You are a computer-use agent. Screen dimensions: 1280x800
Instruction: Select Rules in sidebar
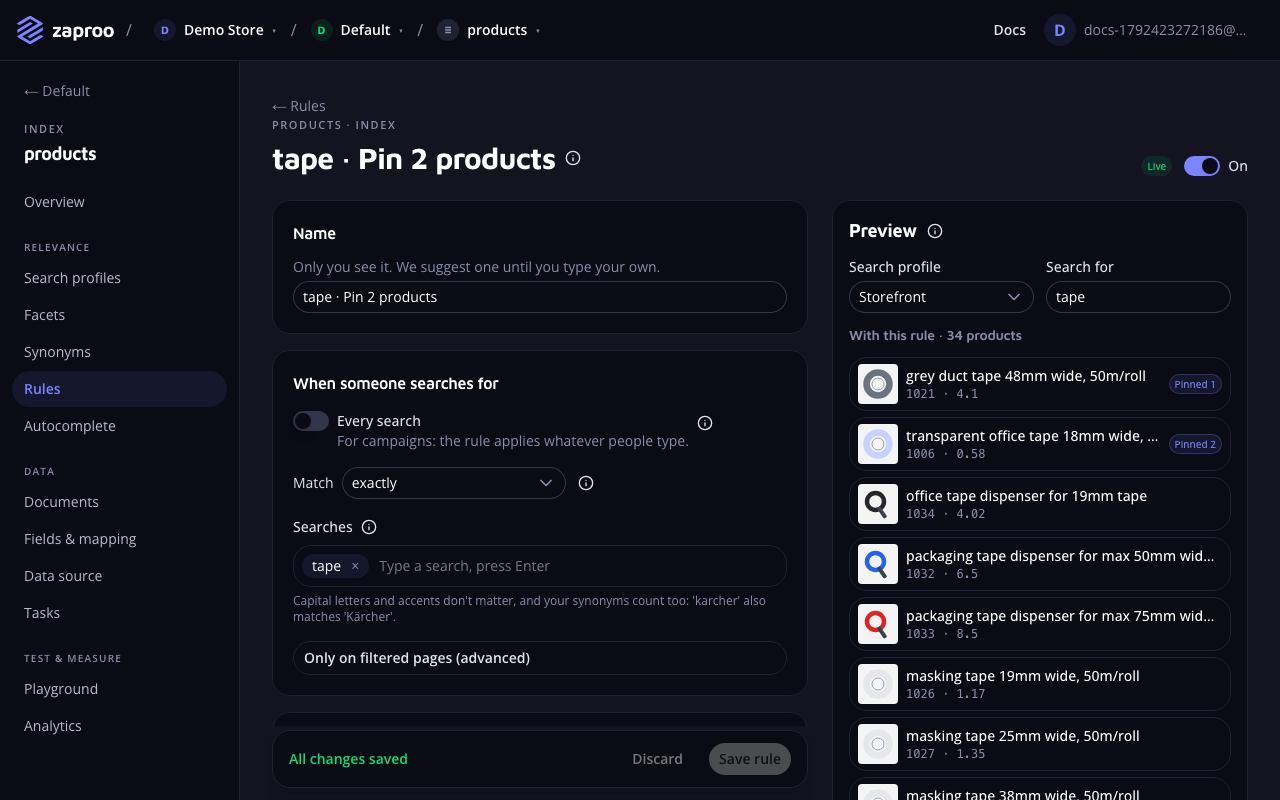click(120, 389)
